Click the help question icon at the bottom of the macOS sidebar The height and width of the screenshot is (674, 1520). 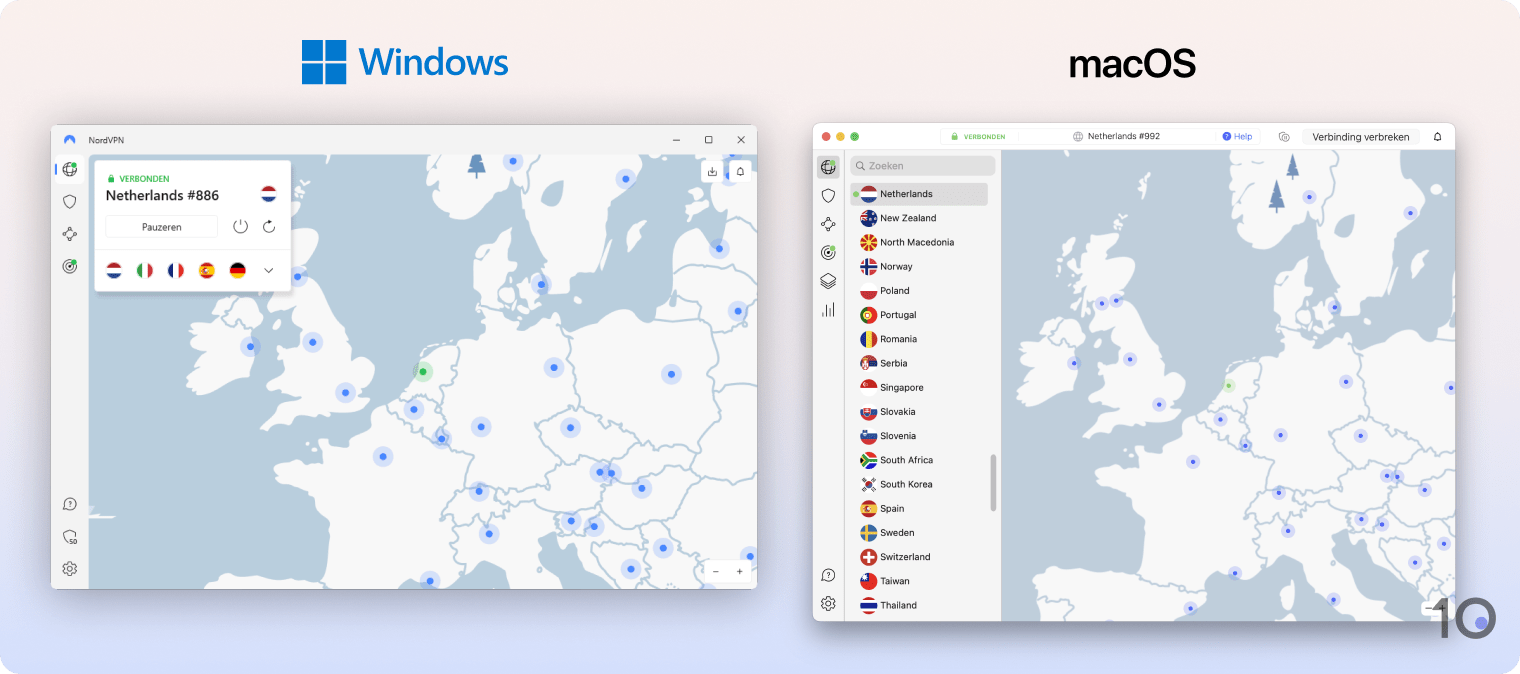point(828,575)
